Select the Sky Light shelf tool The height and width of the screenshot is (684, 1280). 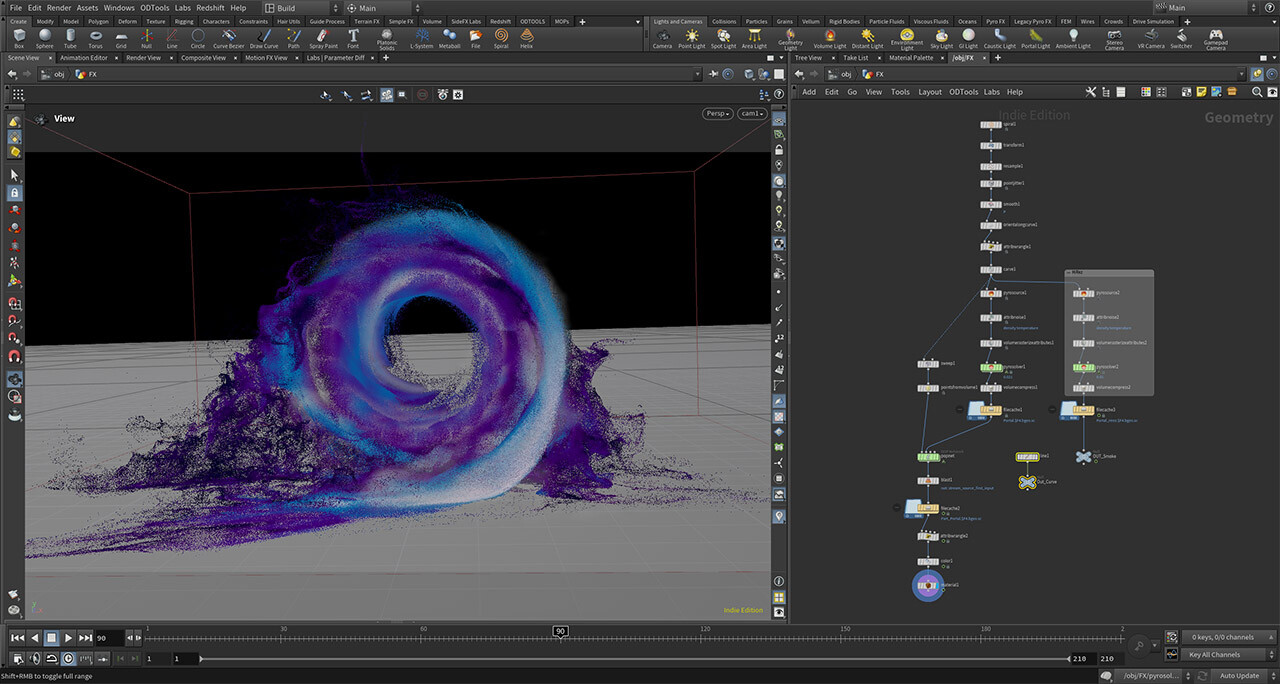pos(940,37)
